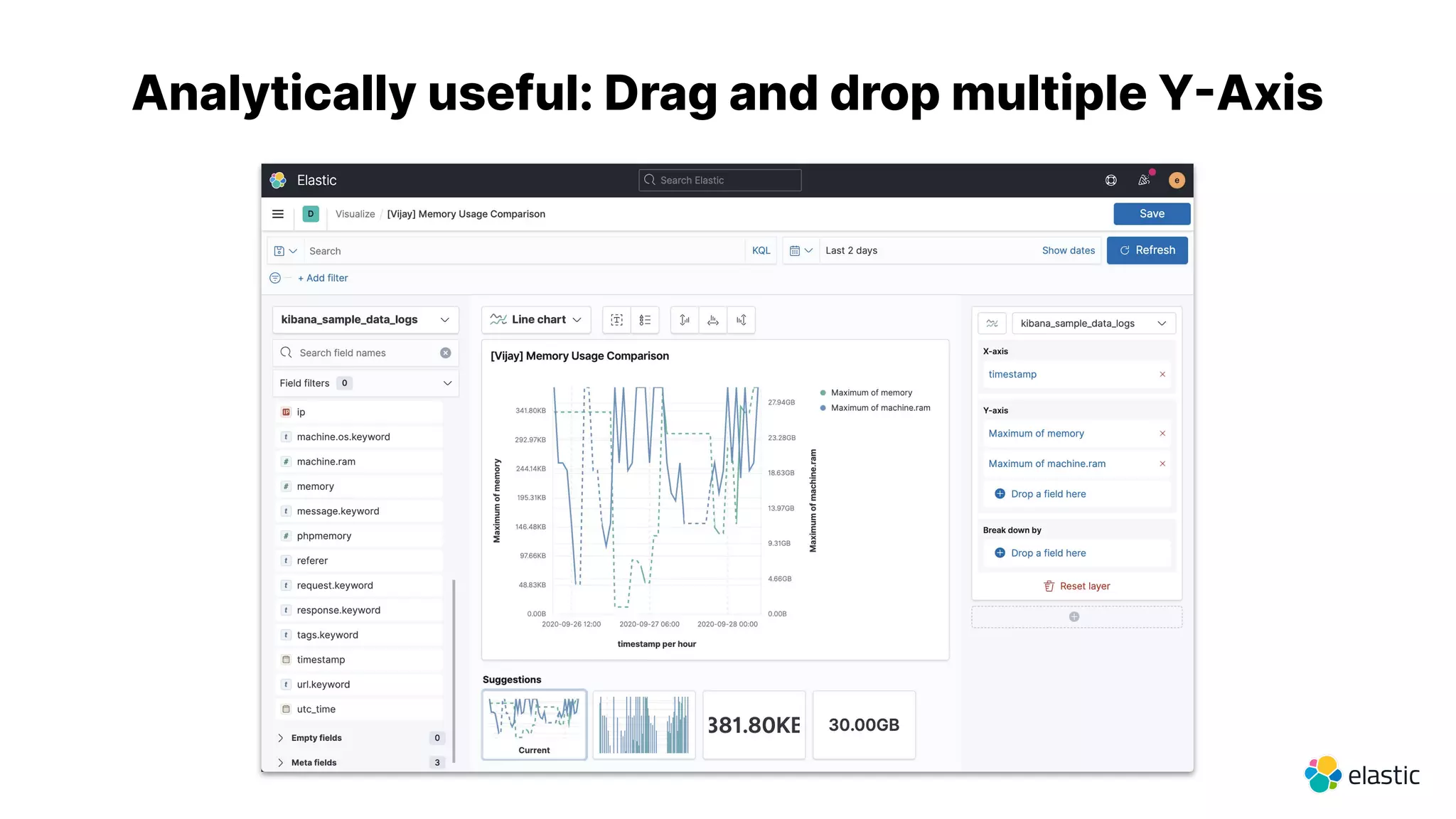Select machine.ram field
1456x819 pixels.
(x=359, y=462)
